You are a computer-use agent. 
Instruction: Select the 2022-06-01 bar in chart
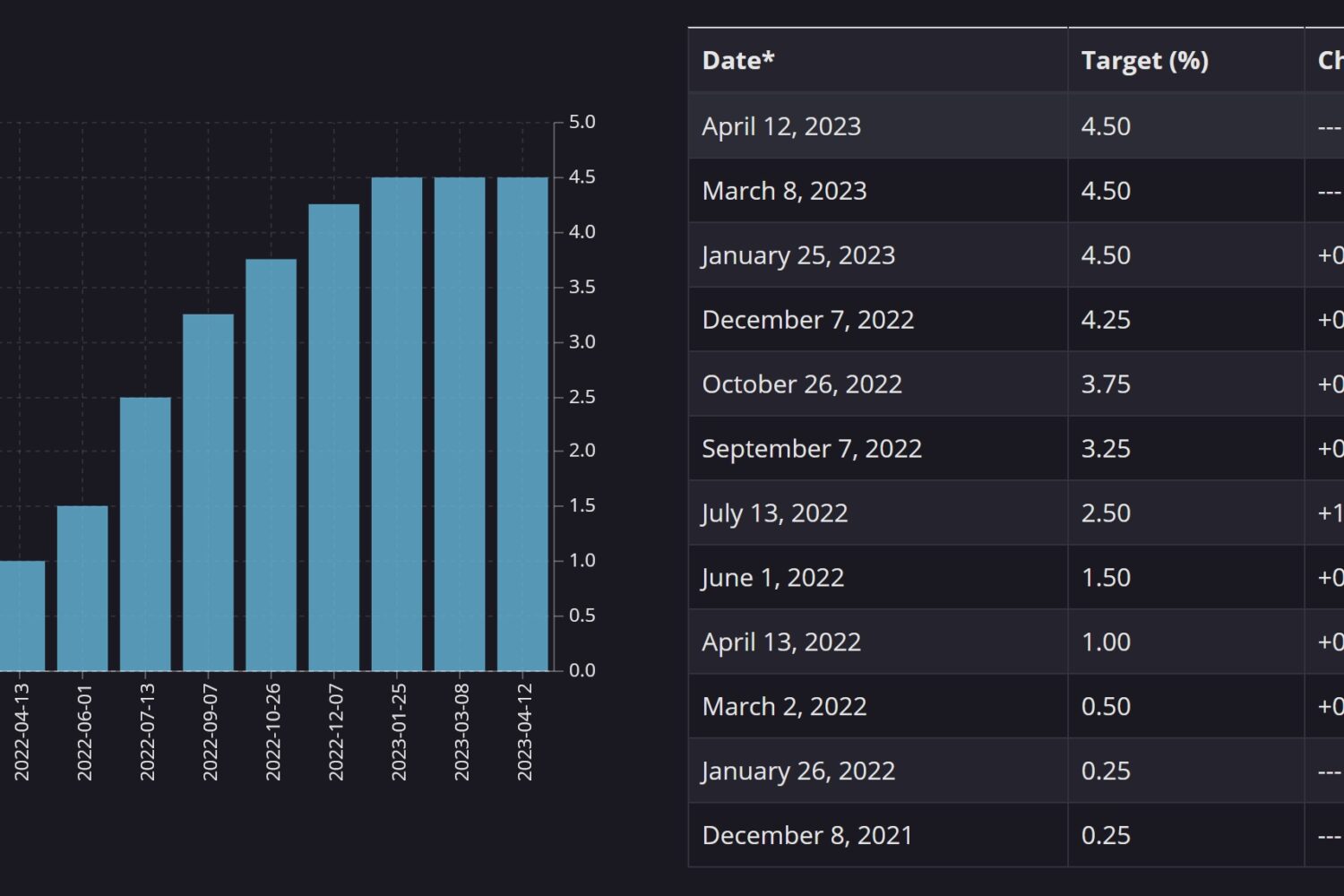point(82,589)
